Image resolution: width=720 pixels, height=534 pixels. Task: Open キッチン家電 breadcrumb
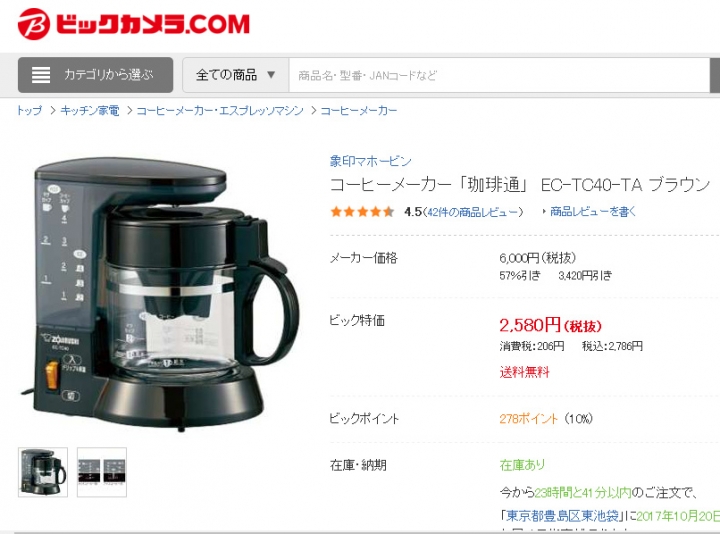click(x=90, y=111)
